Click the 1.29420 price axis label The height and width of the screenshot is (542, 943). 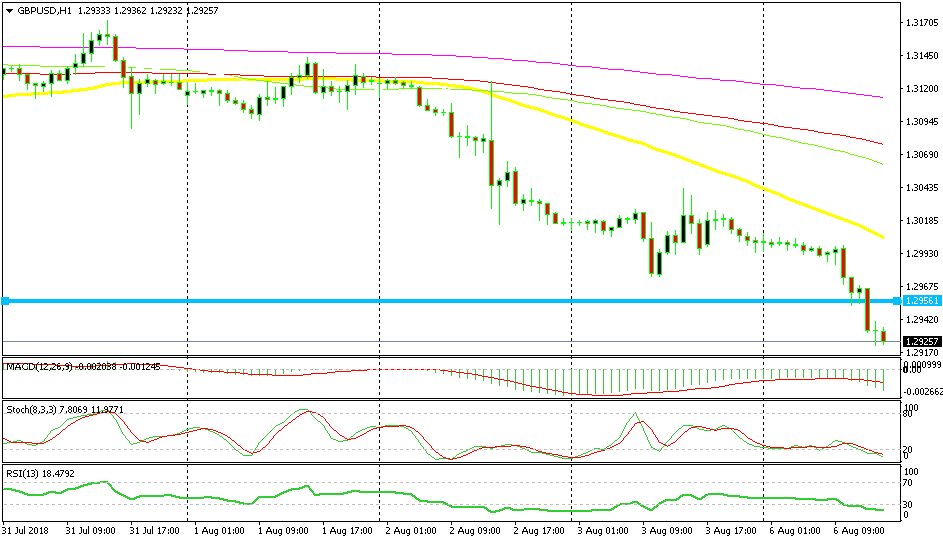(921, 319)
